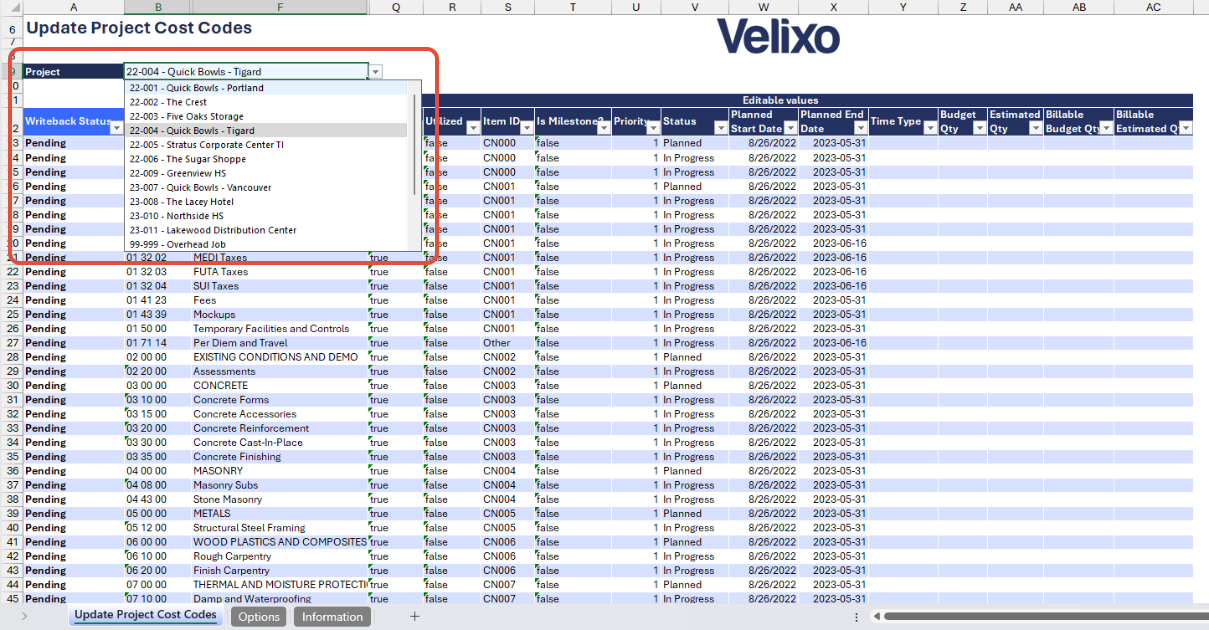Open the Writeback Status filter arrow
1209x630 pixels.
point(116,129)
